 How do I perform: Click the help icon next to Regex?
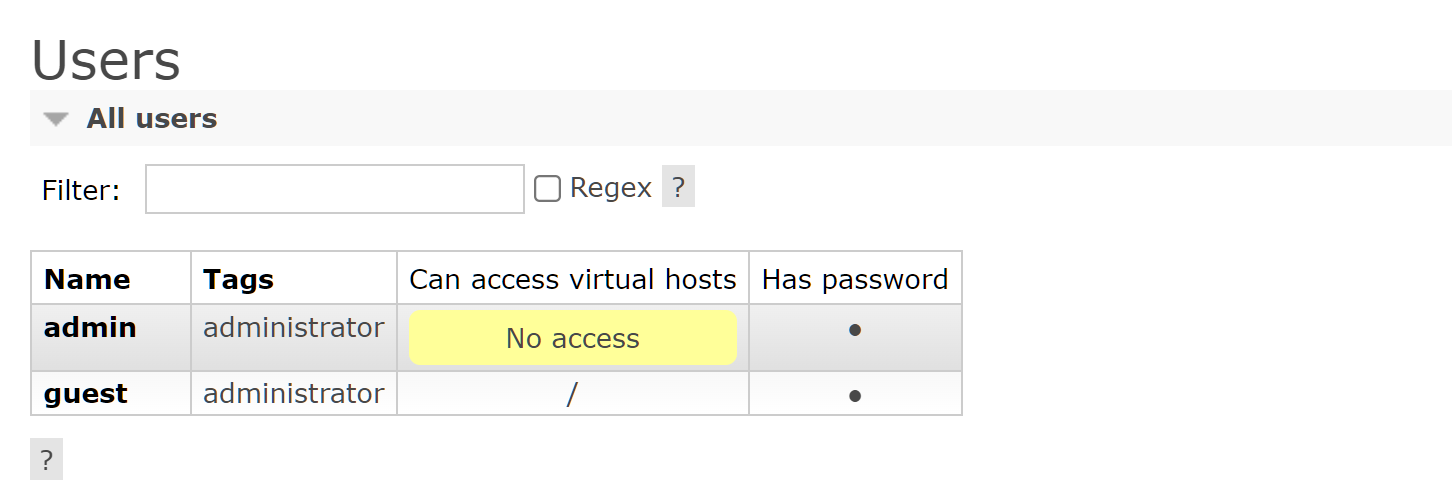(x=678, y=187)
